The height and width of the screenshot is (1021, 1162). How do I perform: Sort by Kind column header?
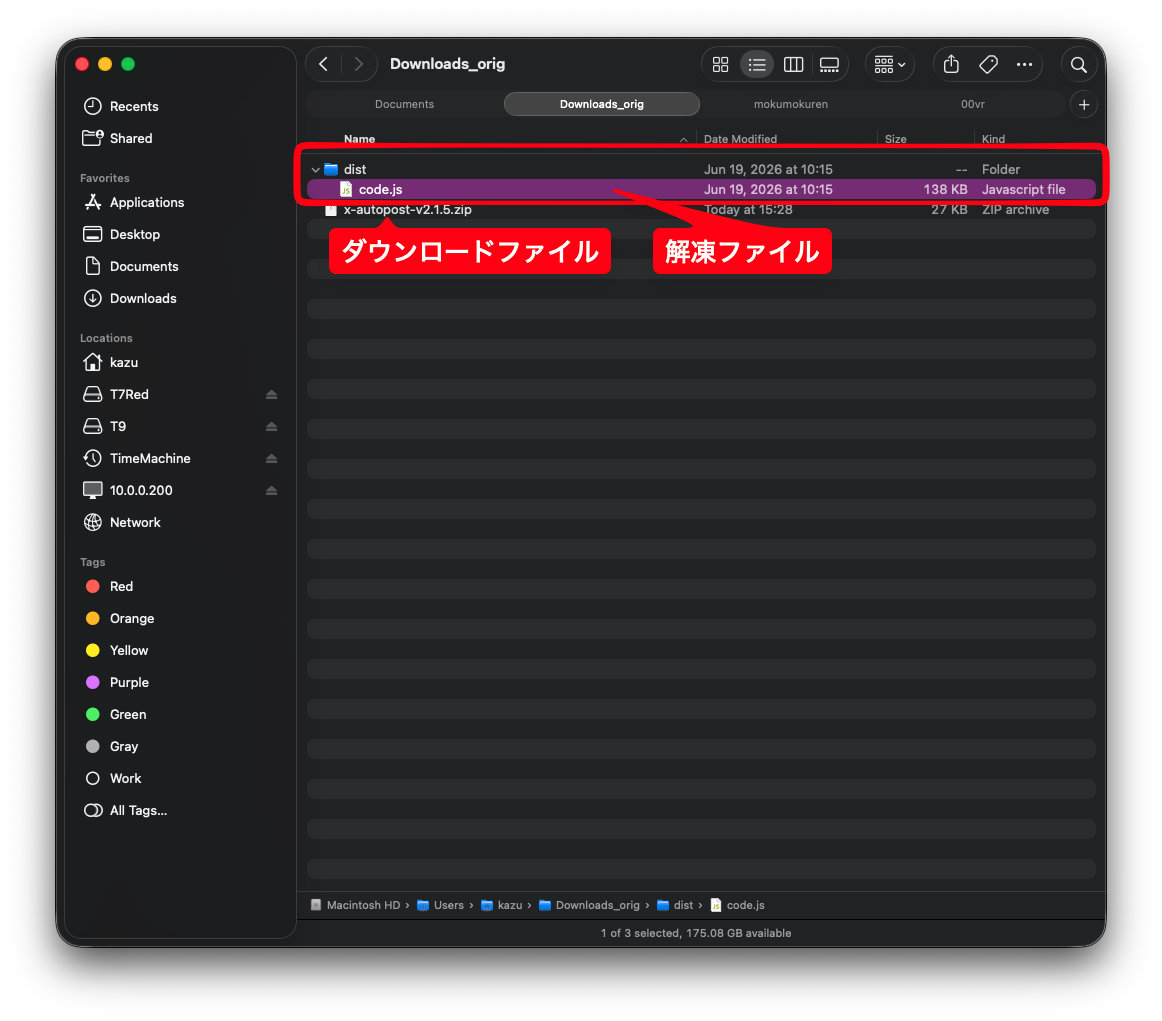coord(993,139)
